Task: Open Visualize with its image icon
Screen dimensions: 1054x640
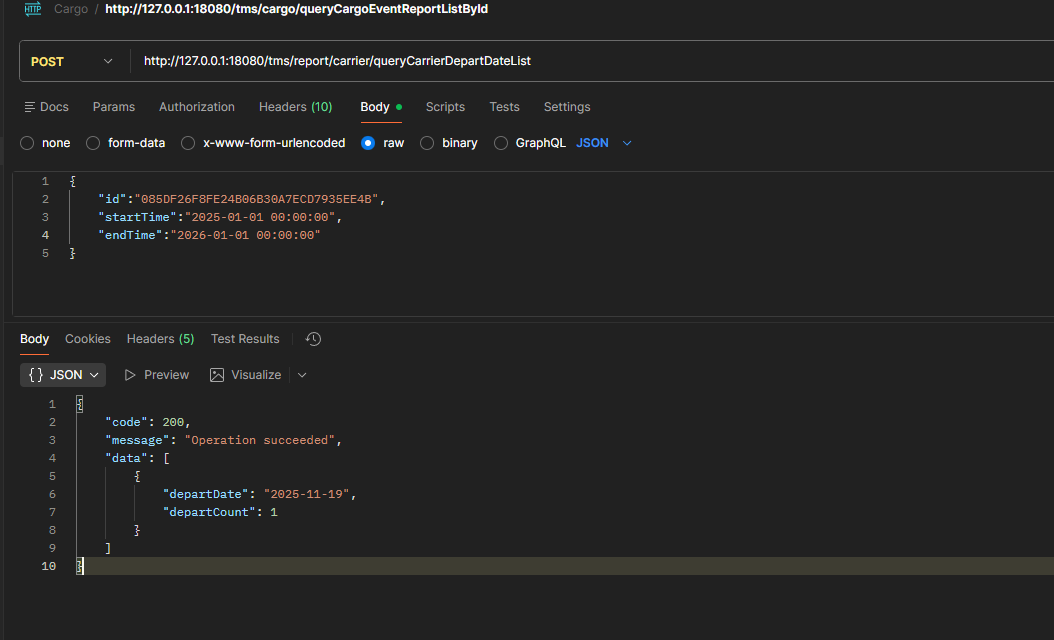Action: (x=217, y=375)
